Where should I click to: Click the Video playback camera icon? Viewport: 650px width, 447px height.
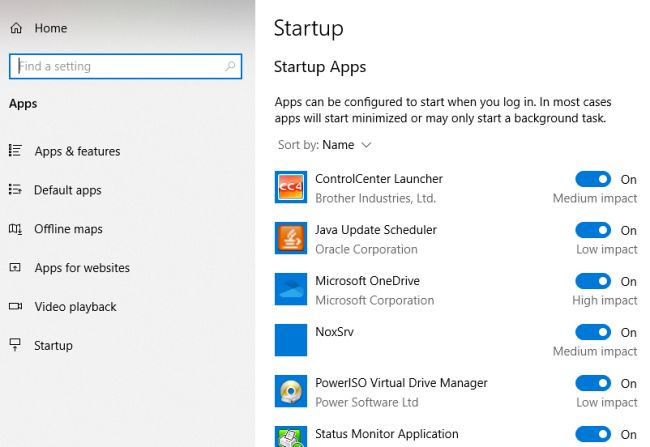15,306
